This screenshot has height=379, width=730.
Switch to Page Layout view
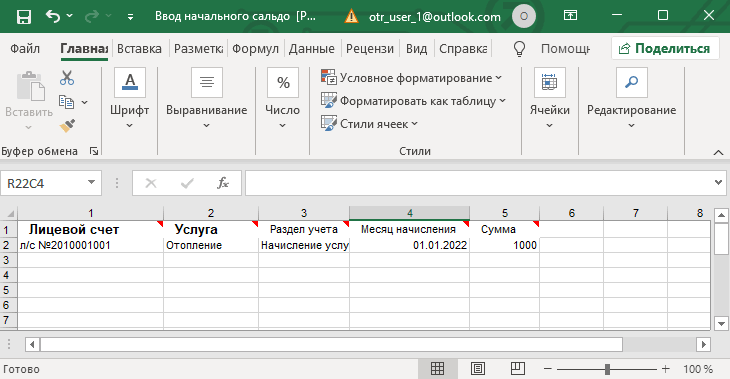(x=477, y=369)
